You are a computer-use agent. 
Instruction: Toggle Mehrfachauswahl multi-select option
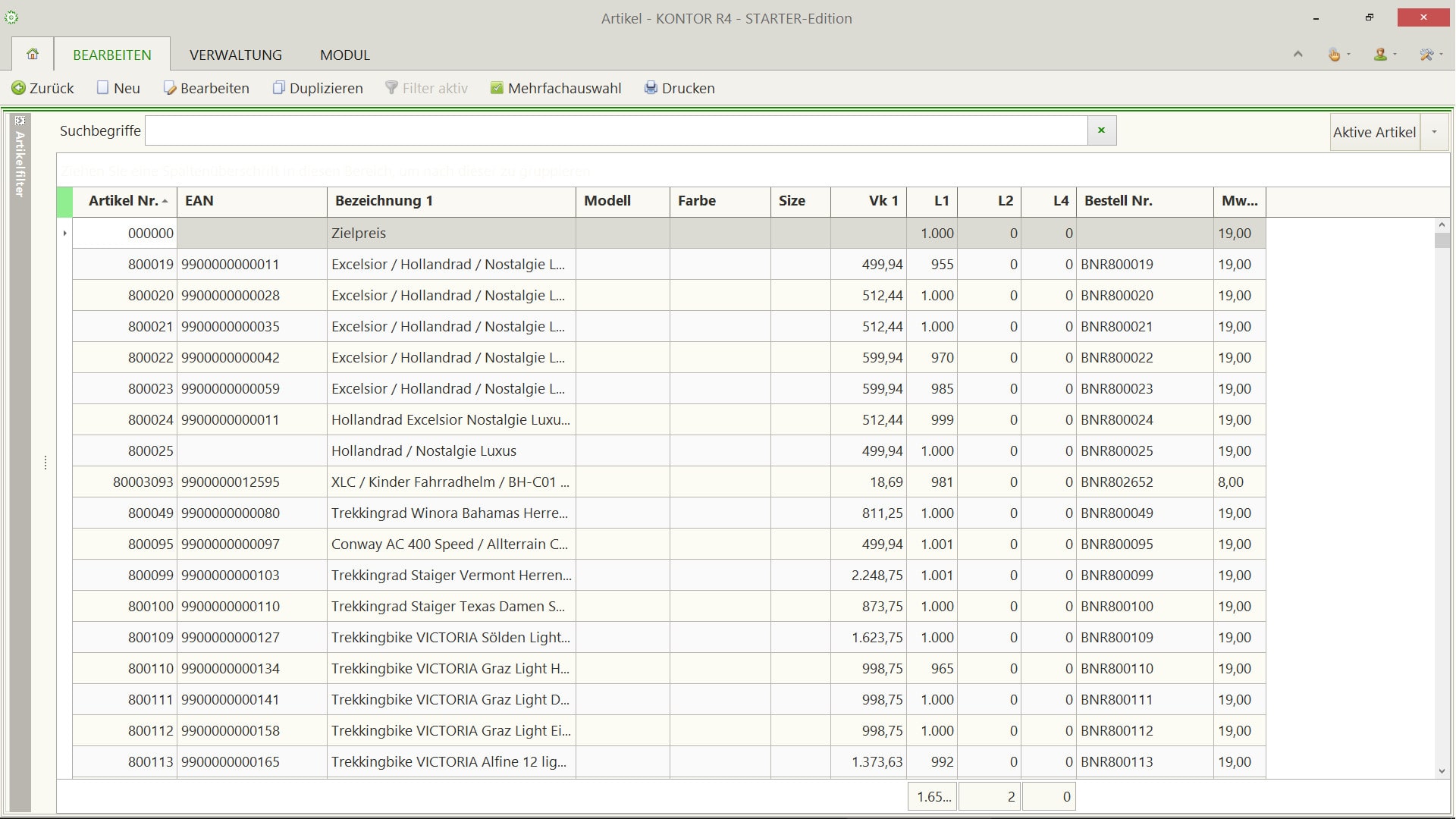pyautogui.click(x=556, y=88)
